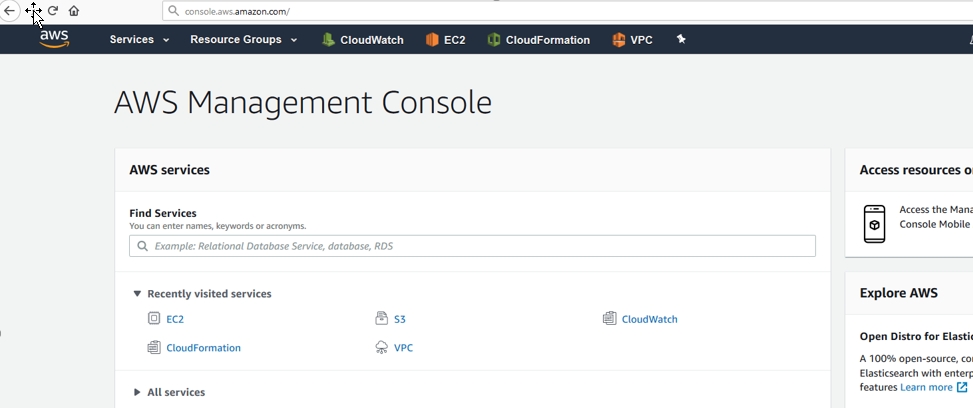Click the VPC shortcut icon in the navbar

[x=619, y=40]
